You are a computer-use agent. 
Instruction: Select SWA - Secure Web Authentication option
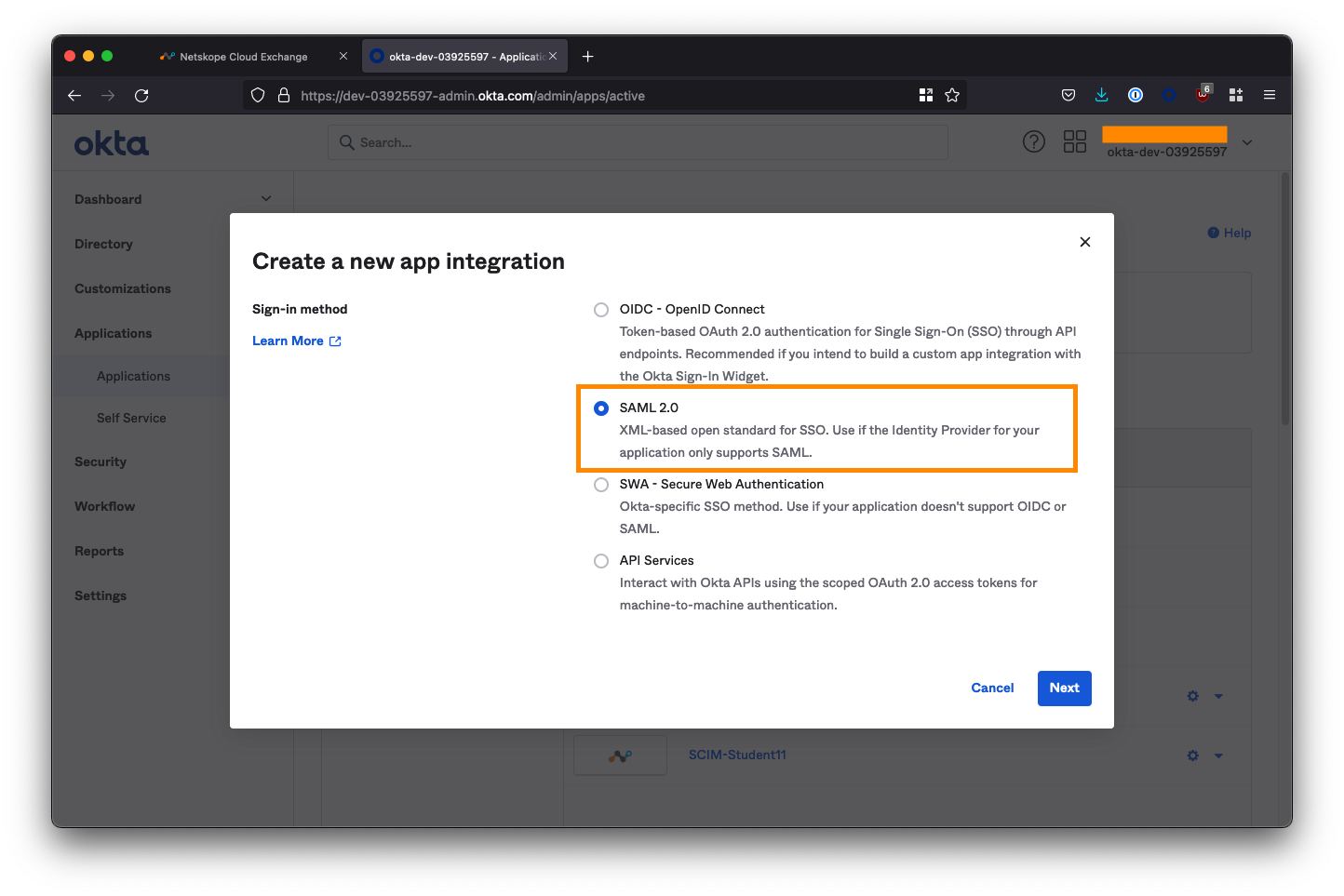(x=601, y=485)
